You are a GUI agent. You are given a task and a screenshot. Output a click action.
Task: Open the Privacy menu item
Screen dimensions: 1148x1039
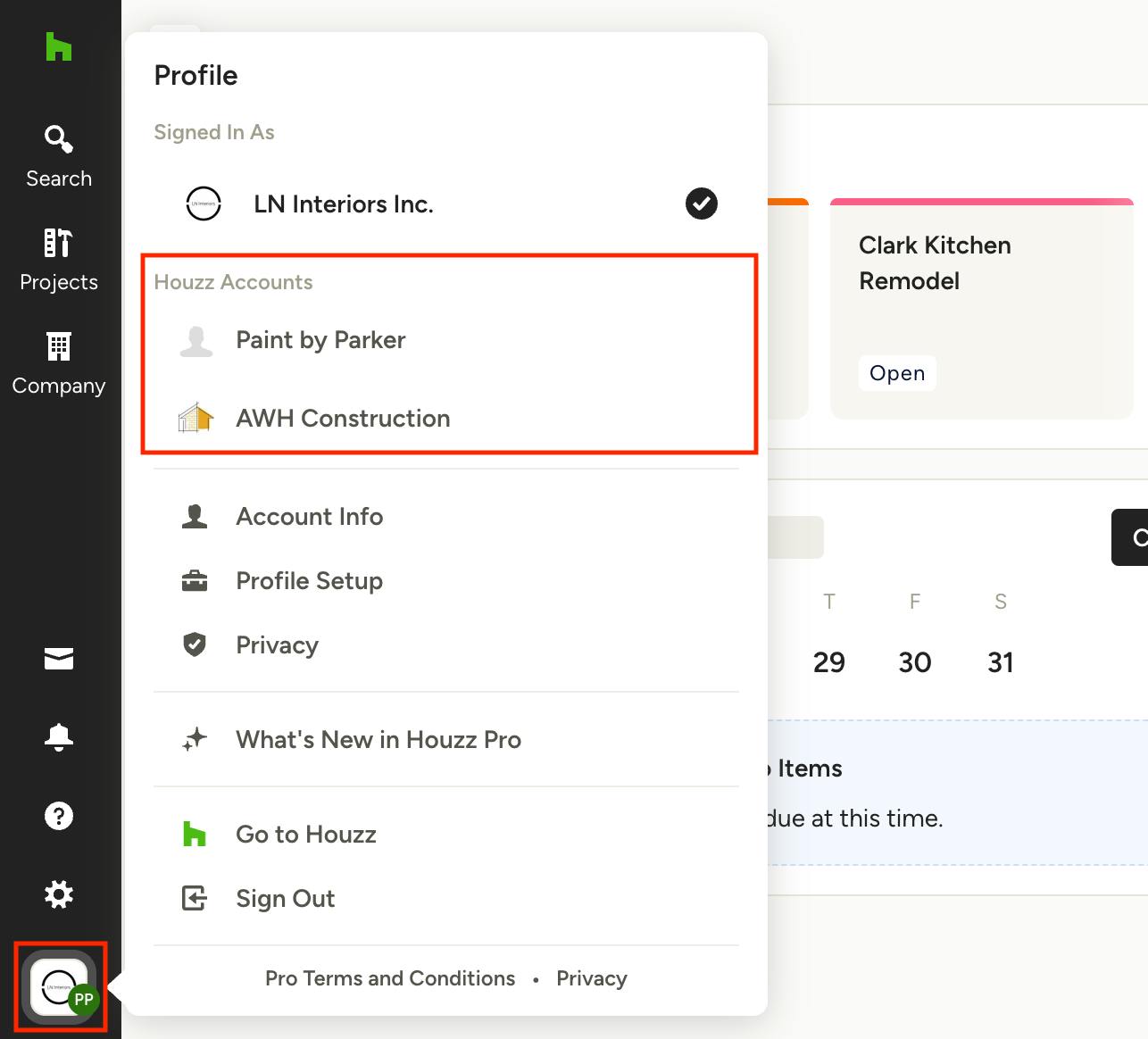[277, 645]
